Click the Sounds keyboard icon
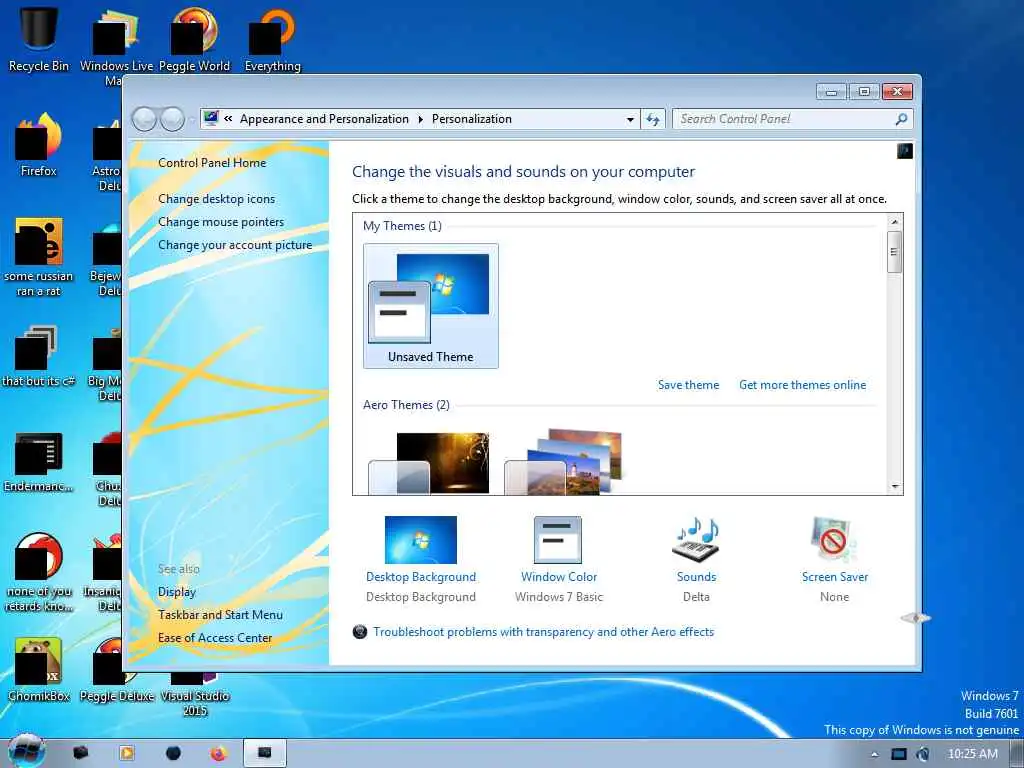The width and height of the screenshot is (1024, 768). [696, 539]
